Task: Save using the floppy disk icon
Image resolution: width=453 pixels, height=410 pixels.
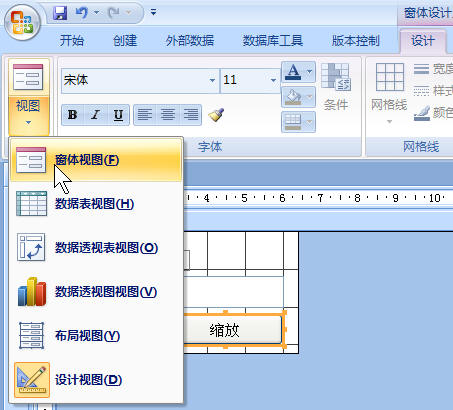Action: 60,13
